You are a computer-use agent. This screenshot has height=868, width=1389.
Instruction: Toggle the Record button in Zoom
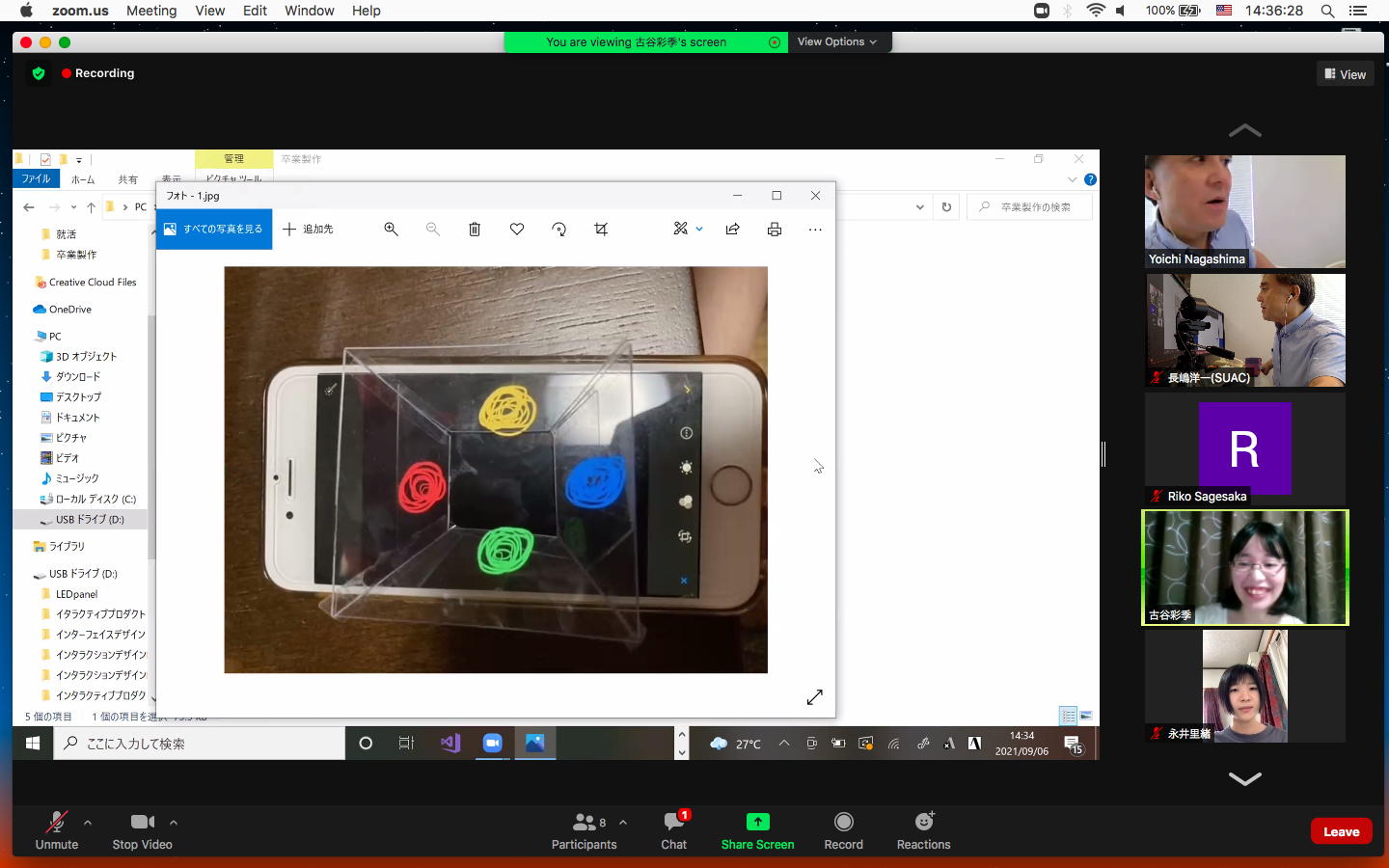click(843, 830)
